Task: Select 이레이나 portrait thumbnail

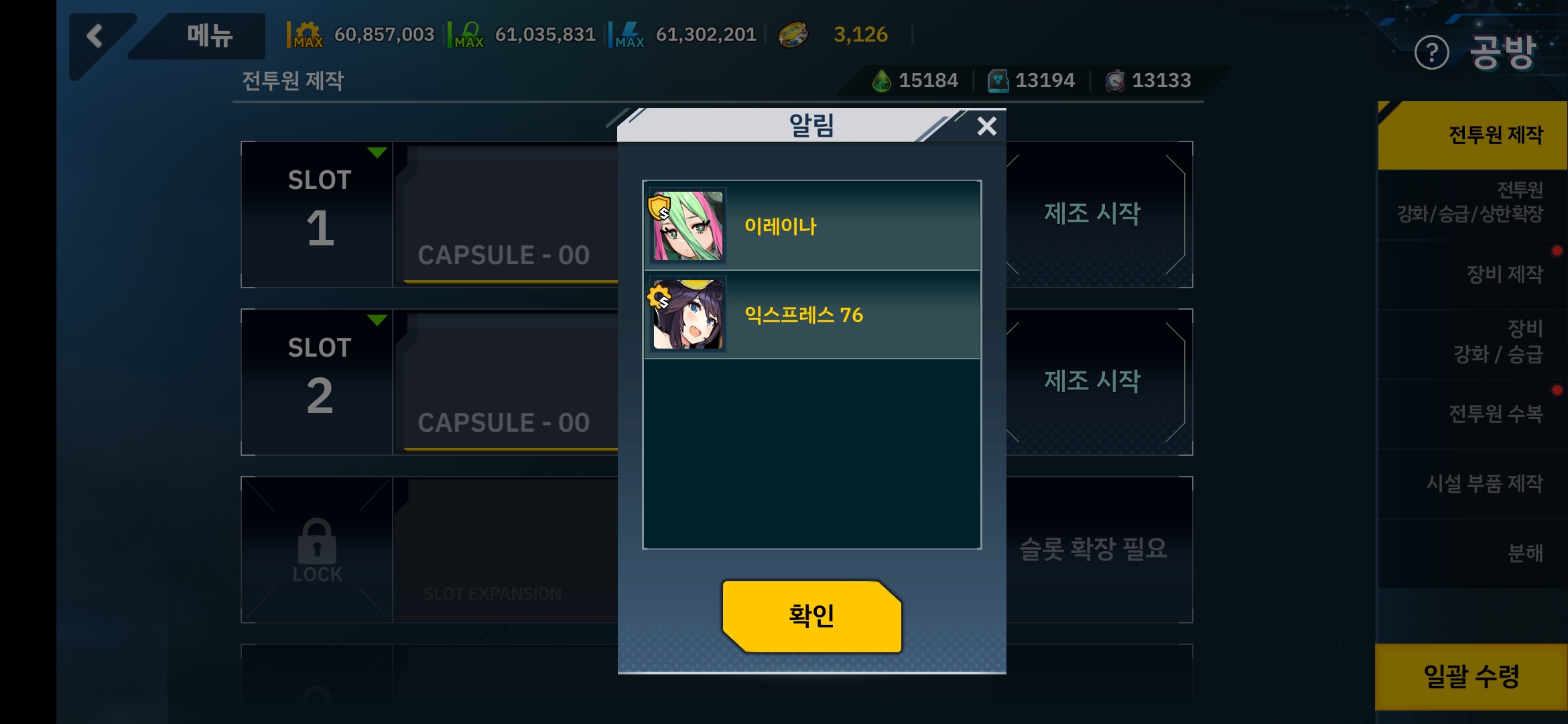Action: pyautogui.click(x=688, y=226)
